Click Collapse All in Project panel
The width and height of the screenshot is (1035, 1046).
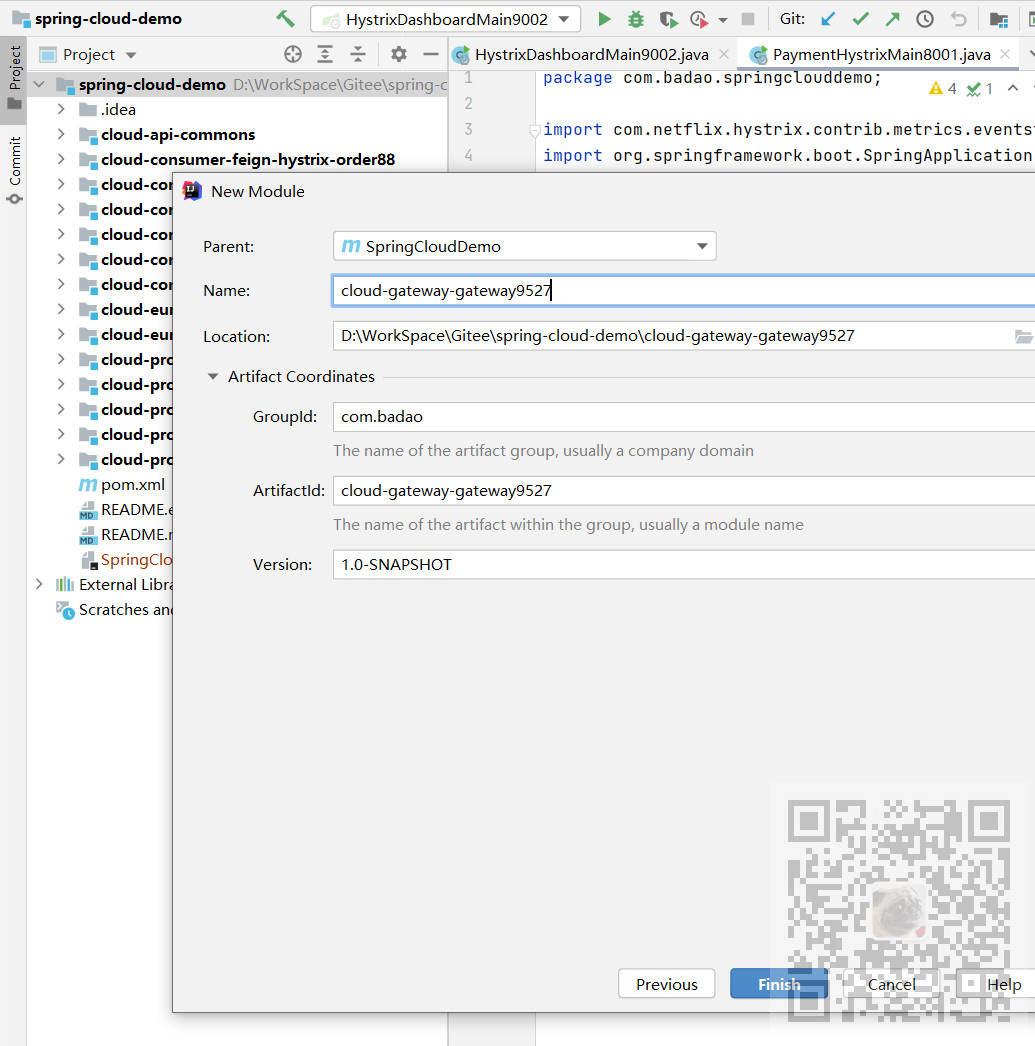click(358, 54)
